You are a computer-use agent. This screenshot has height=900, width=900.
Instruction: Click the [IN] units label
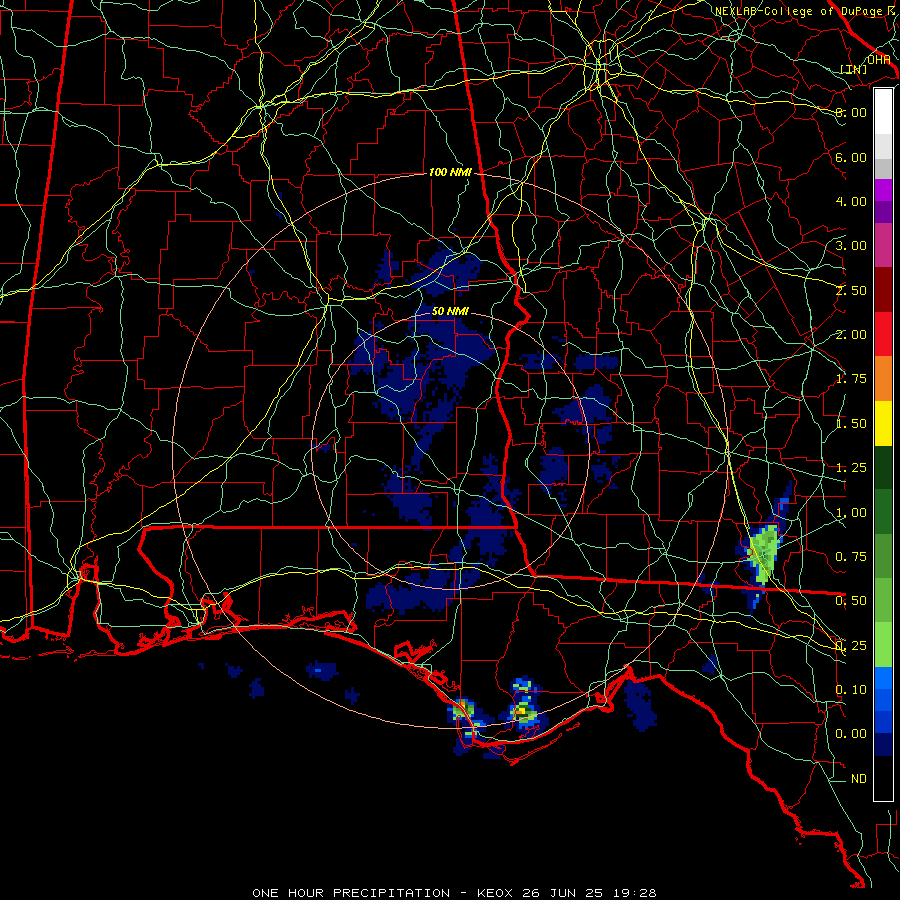point(854,69)
